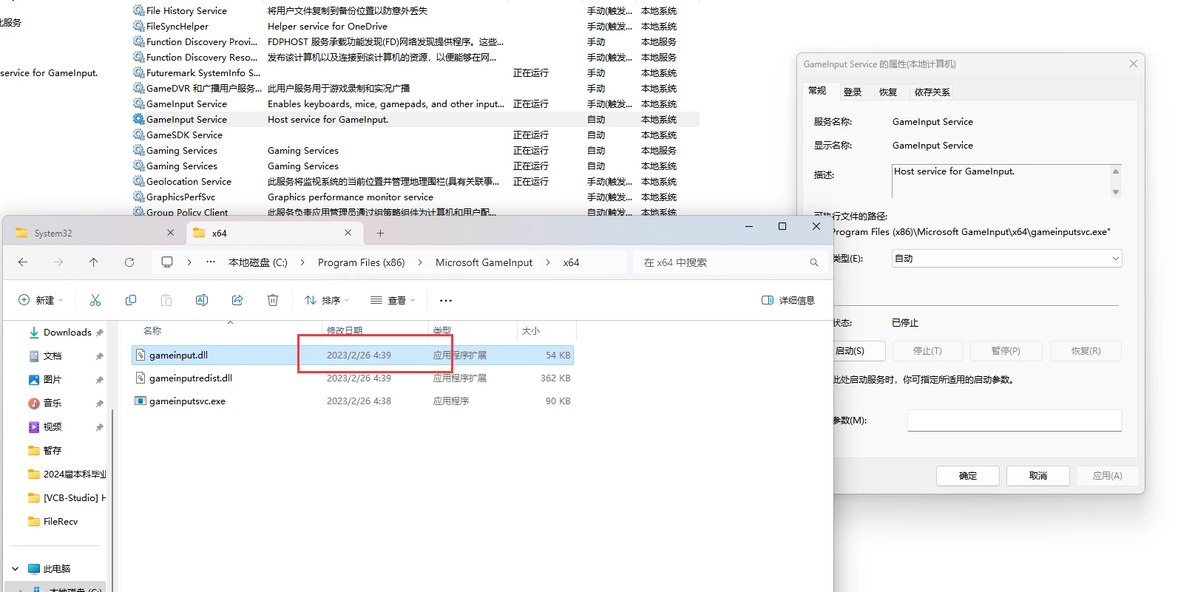Viewport: 1192px width, 592px height.
Task: Open Downloads in the navigation sidebar
Action: [66, 332]
